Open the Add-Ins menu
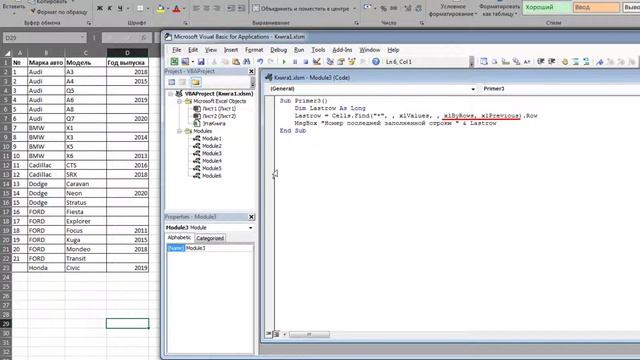Viewport: 640px width, 360px height. click(342, 50)
